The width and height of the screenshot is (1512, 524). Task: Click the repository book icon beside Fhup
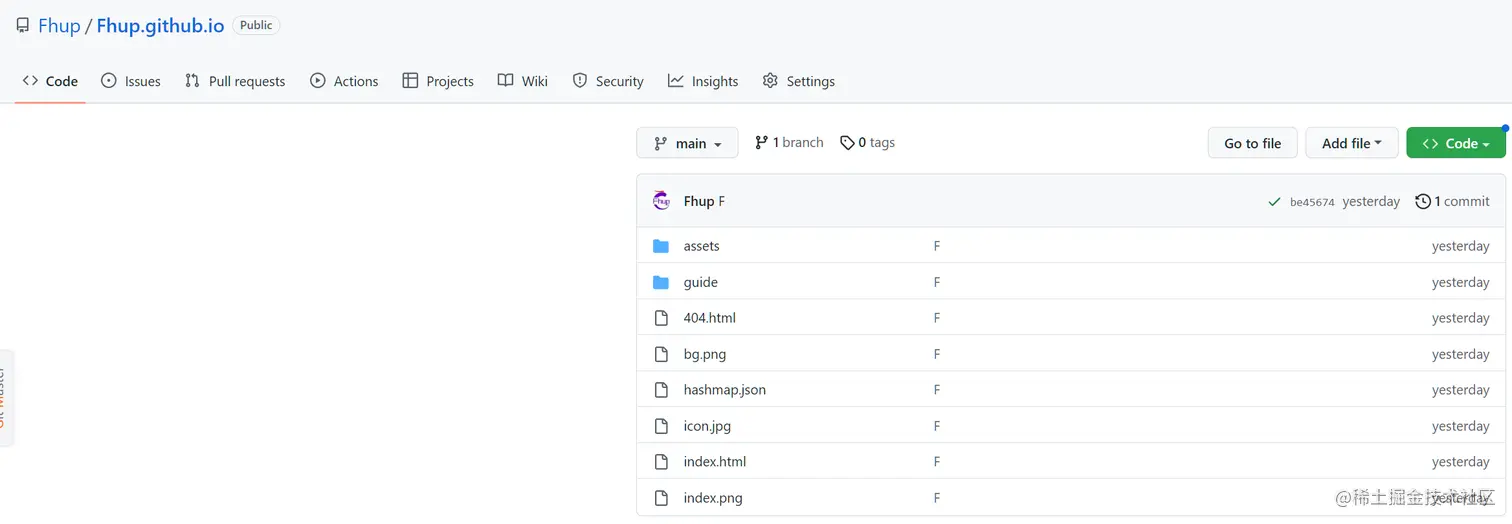click(22, 26)
